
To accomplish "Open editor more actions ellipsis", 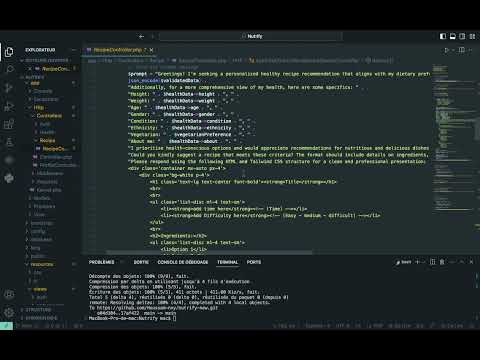I will 471,50.
